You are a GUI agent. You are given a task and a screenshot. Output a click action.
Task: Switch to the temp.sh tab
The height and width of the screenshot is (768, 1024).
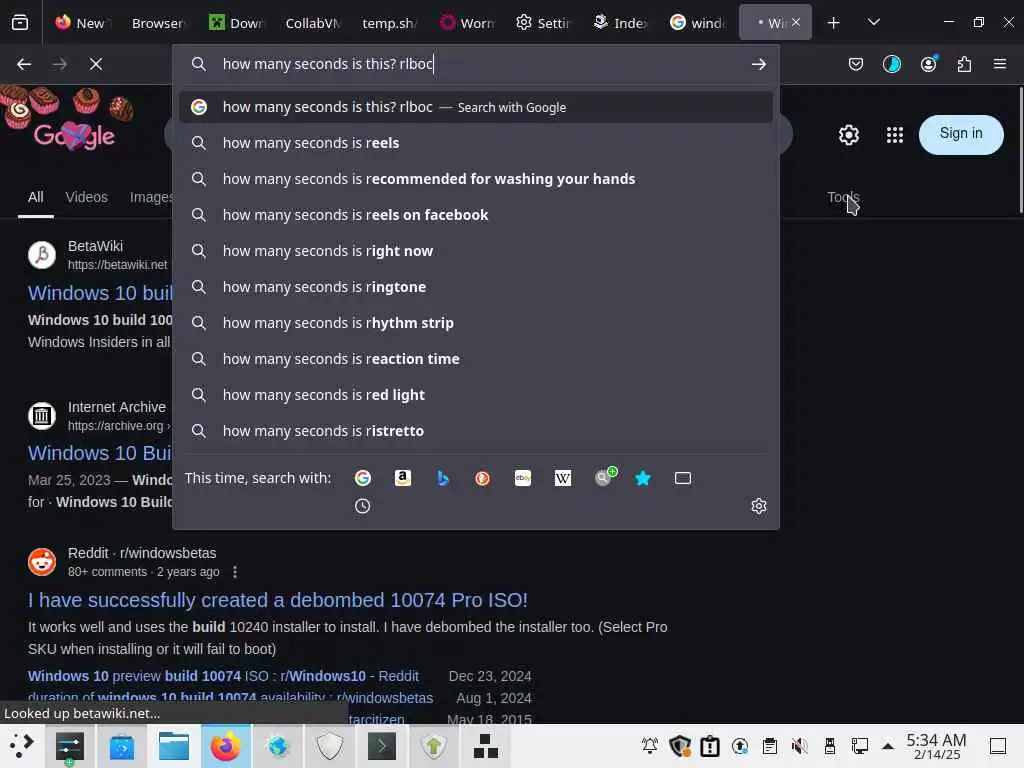pos(390,23)
